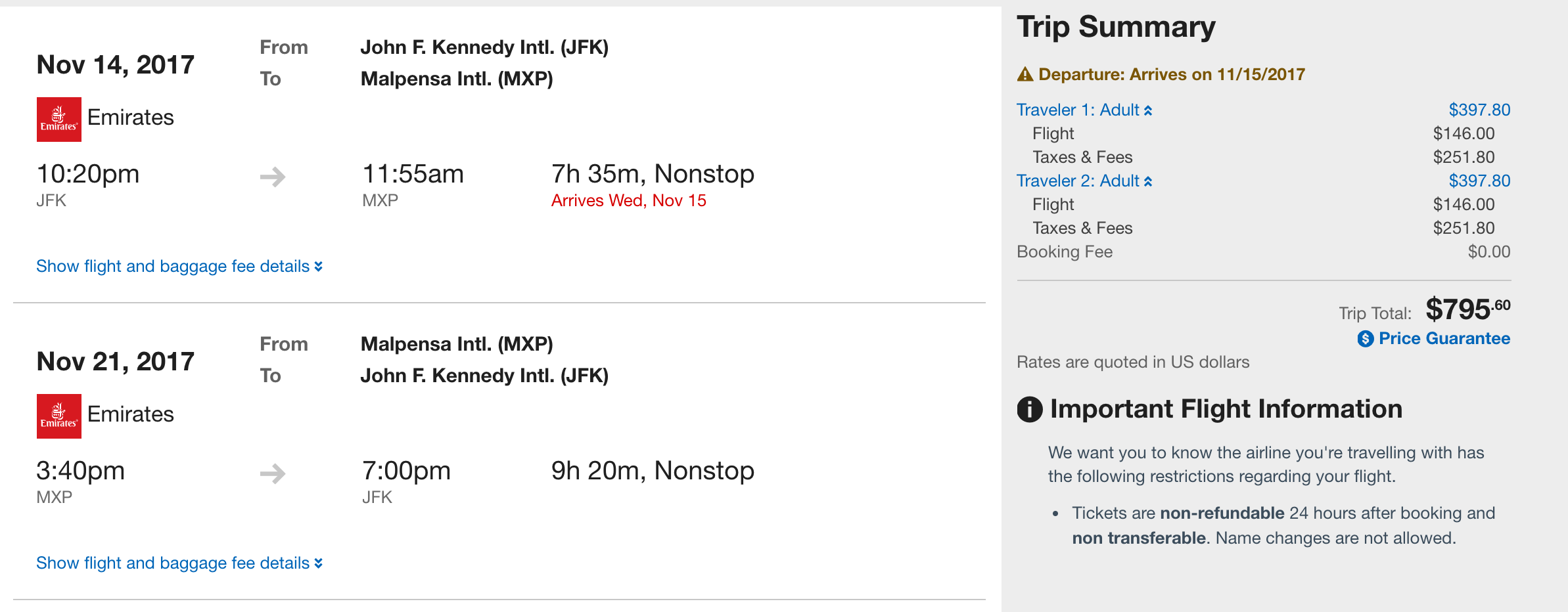1568x612 pixels.
Task: Collapse the Traveler 1: Adult price breakdown
Action: point(1084,110)
